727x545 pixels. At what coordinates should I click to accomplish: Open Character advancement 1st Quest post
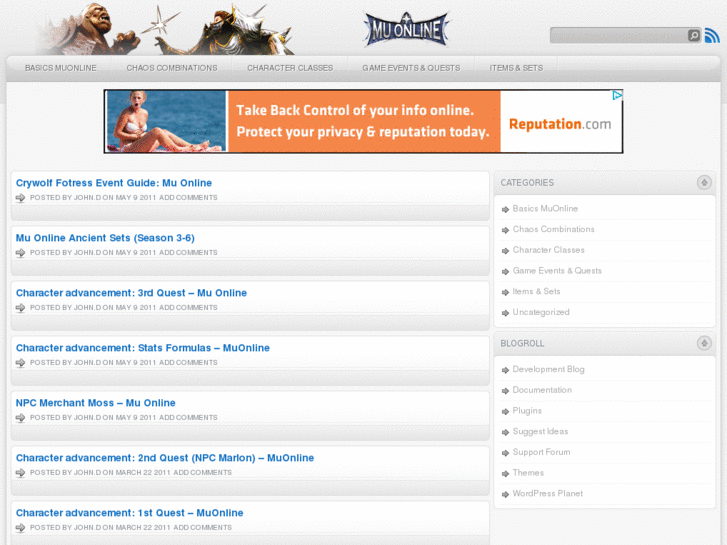pyautogui.click(x=129, y=513)
